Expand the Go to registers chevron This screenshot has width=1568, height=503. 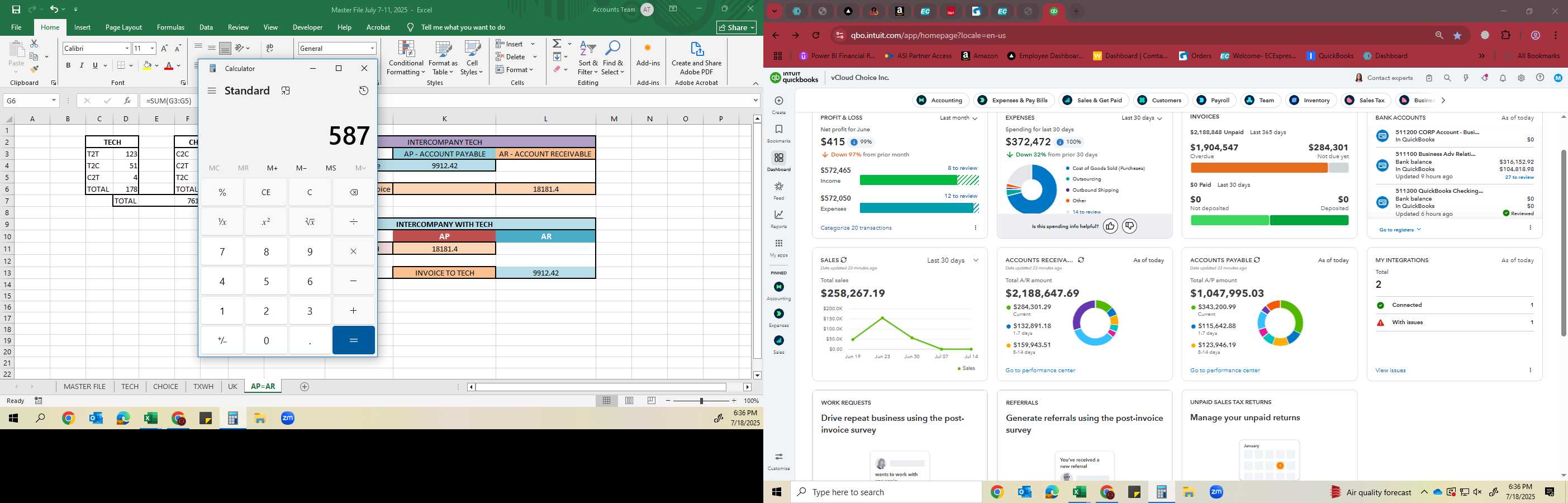tap(1418, 230)
